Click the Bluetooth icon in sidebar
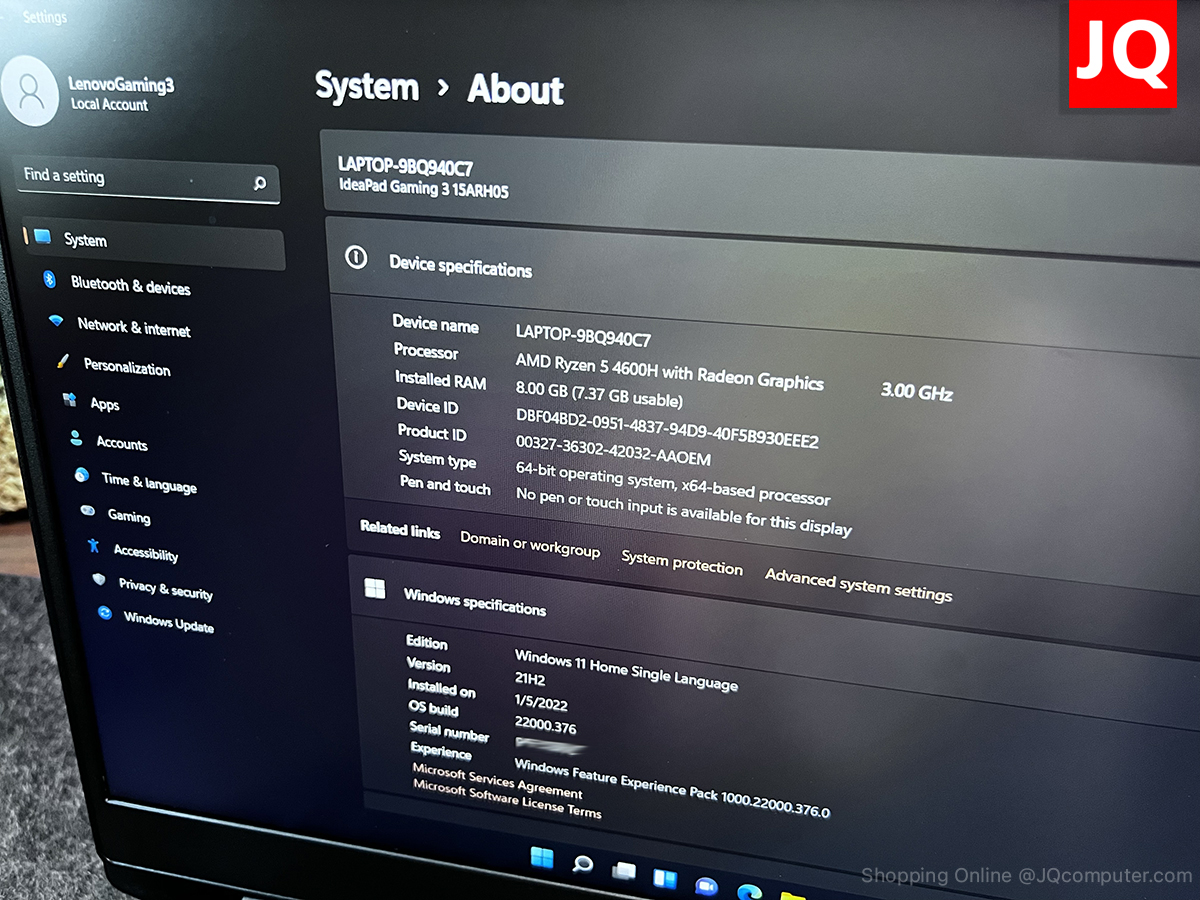1200x900 pixels. (x=49, y=280)
